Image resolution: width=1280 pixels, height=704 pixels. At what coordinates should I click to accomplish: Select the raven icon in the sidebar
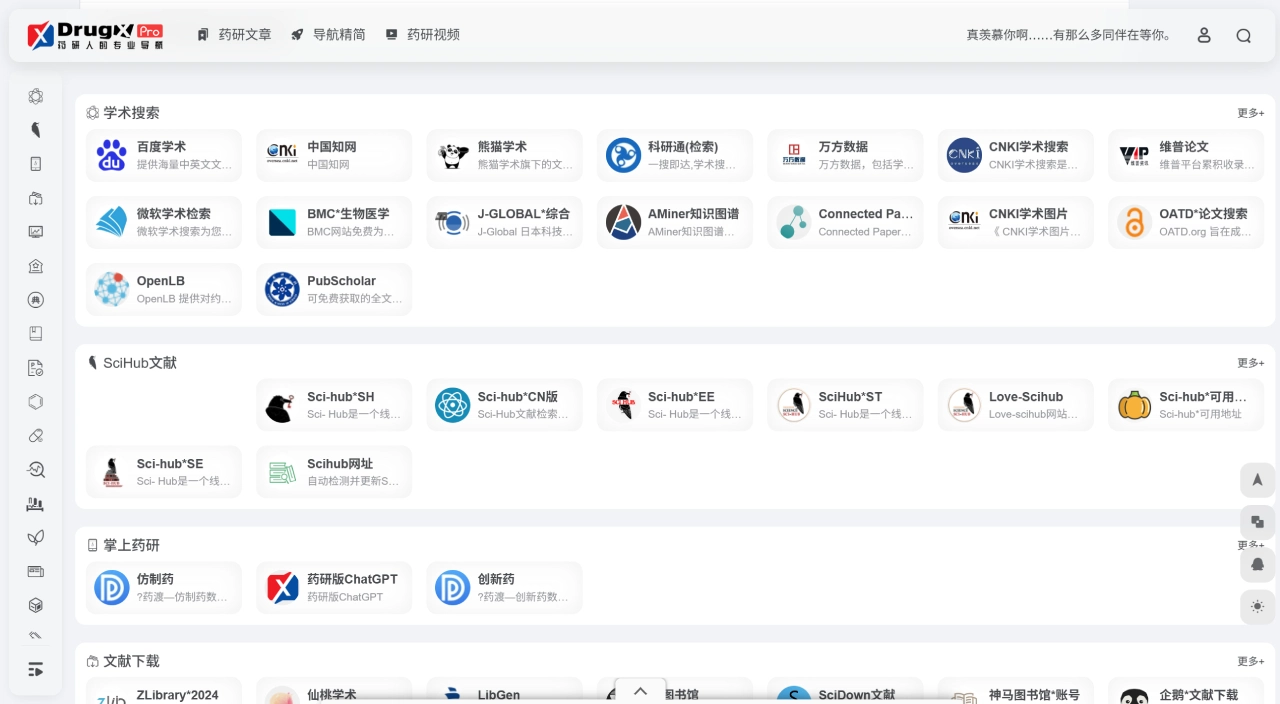point(36,130)
